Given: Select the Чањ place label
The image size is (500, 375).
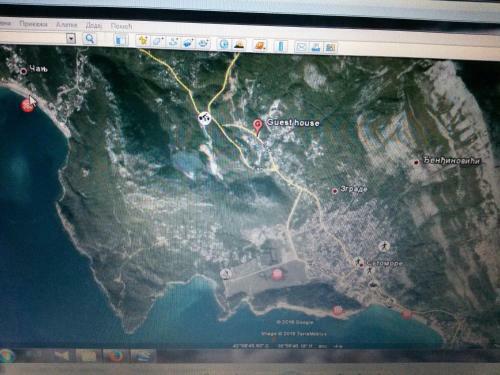Looking at the screenshot, I should tap(39, 69).
